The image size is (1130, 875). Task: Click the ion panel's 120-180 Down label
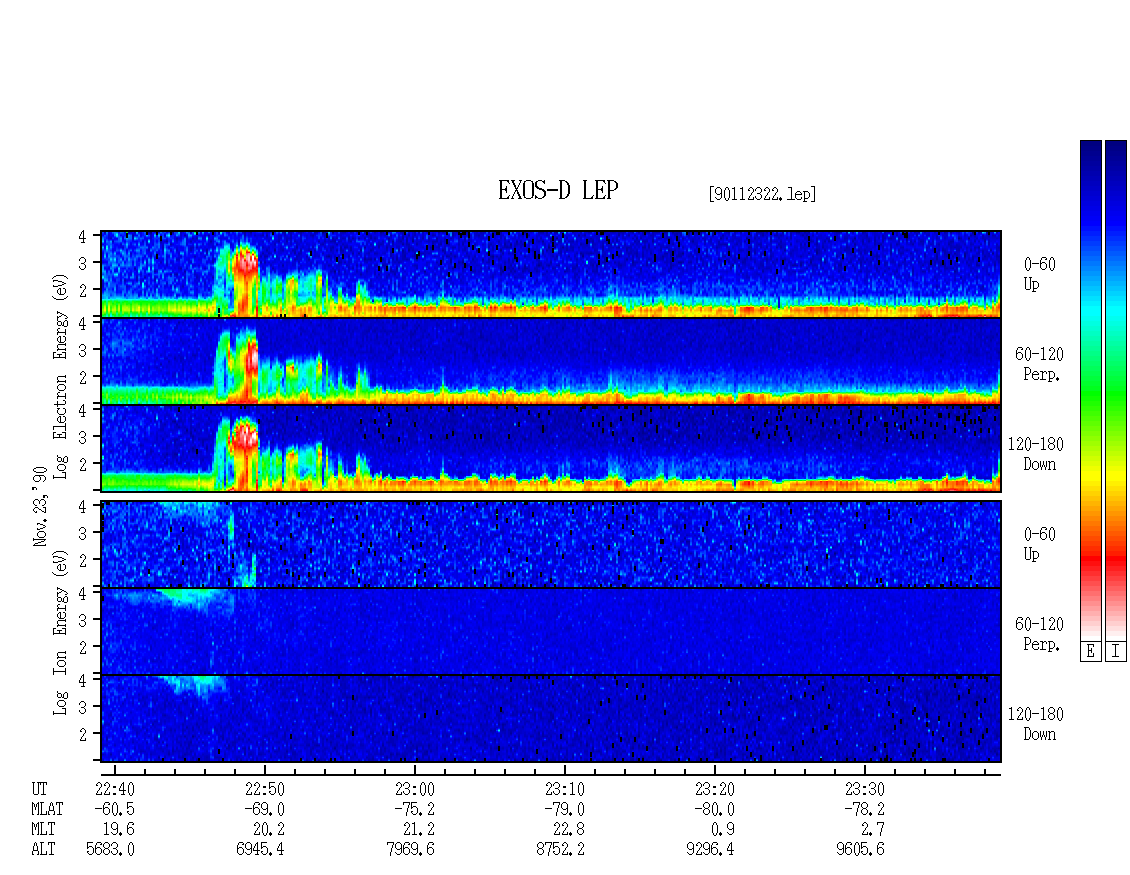1036,724
